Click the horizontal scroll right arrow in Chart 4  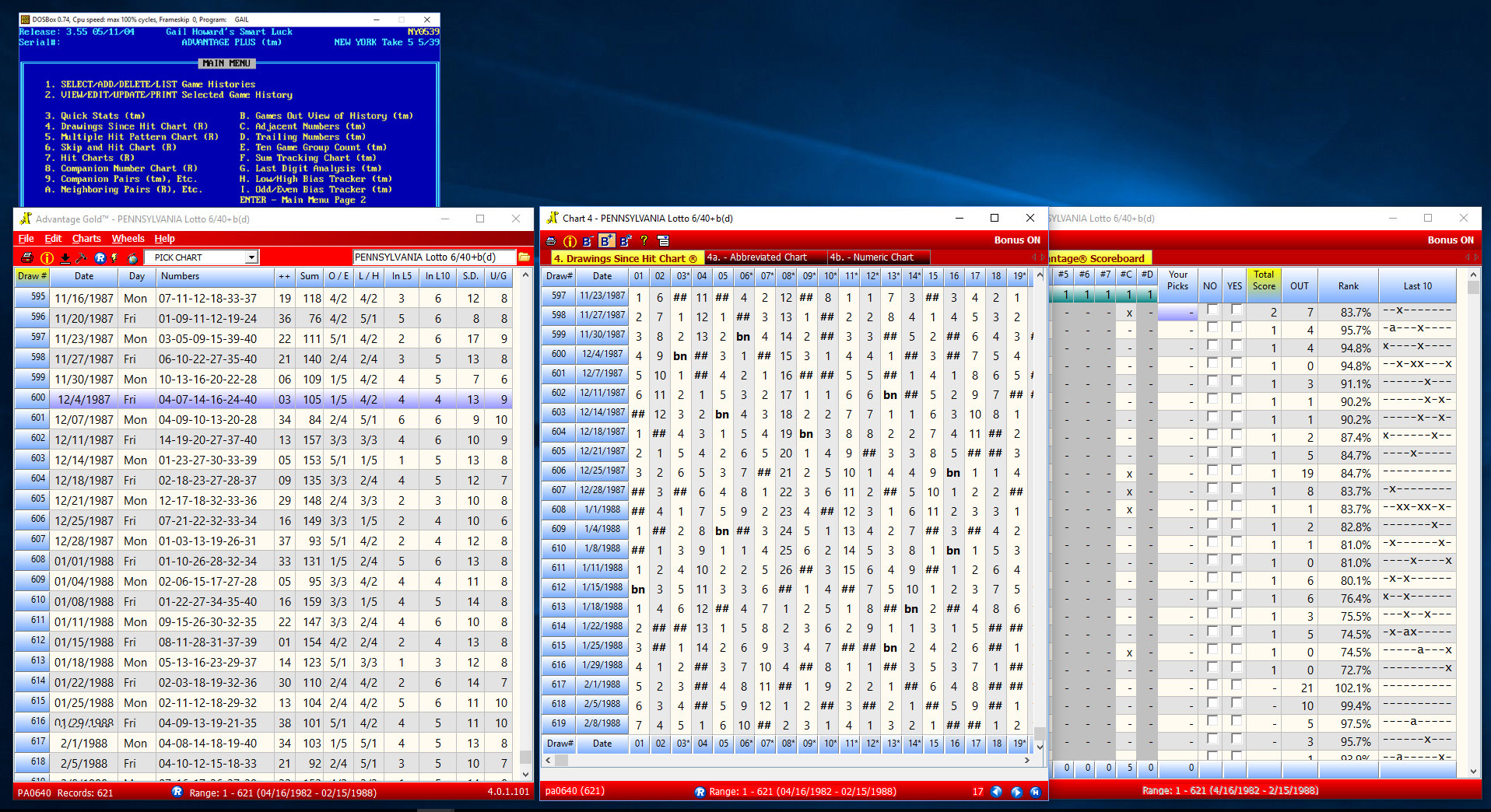tap(1027, 760)
